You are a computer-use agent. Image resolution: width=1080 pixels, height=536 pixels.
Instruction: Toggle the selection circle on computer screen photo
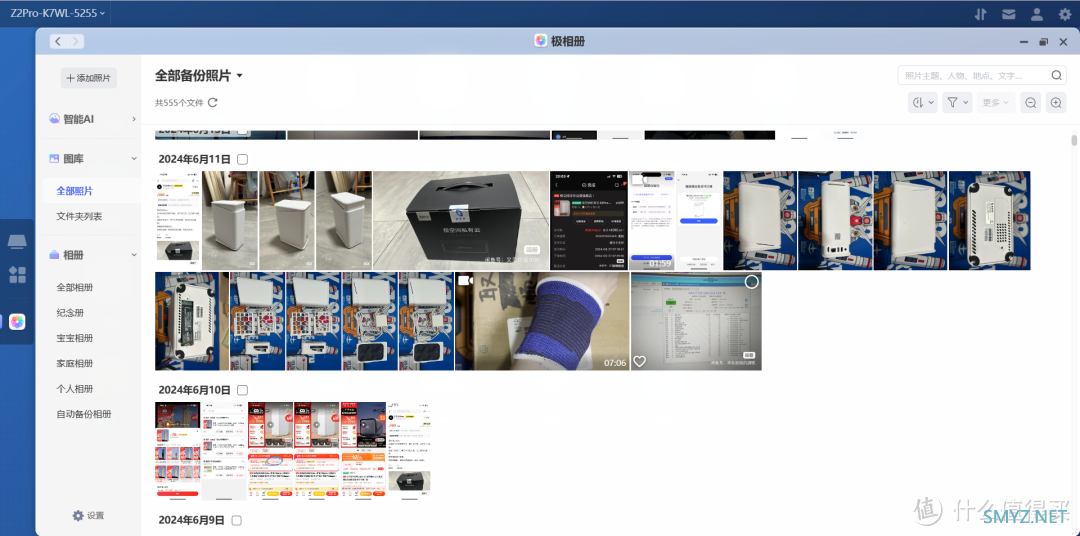[x=751, y=282]
